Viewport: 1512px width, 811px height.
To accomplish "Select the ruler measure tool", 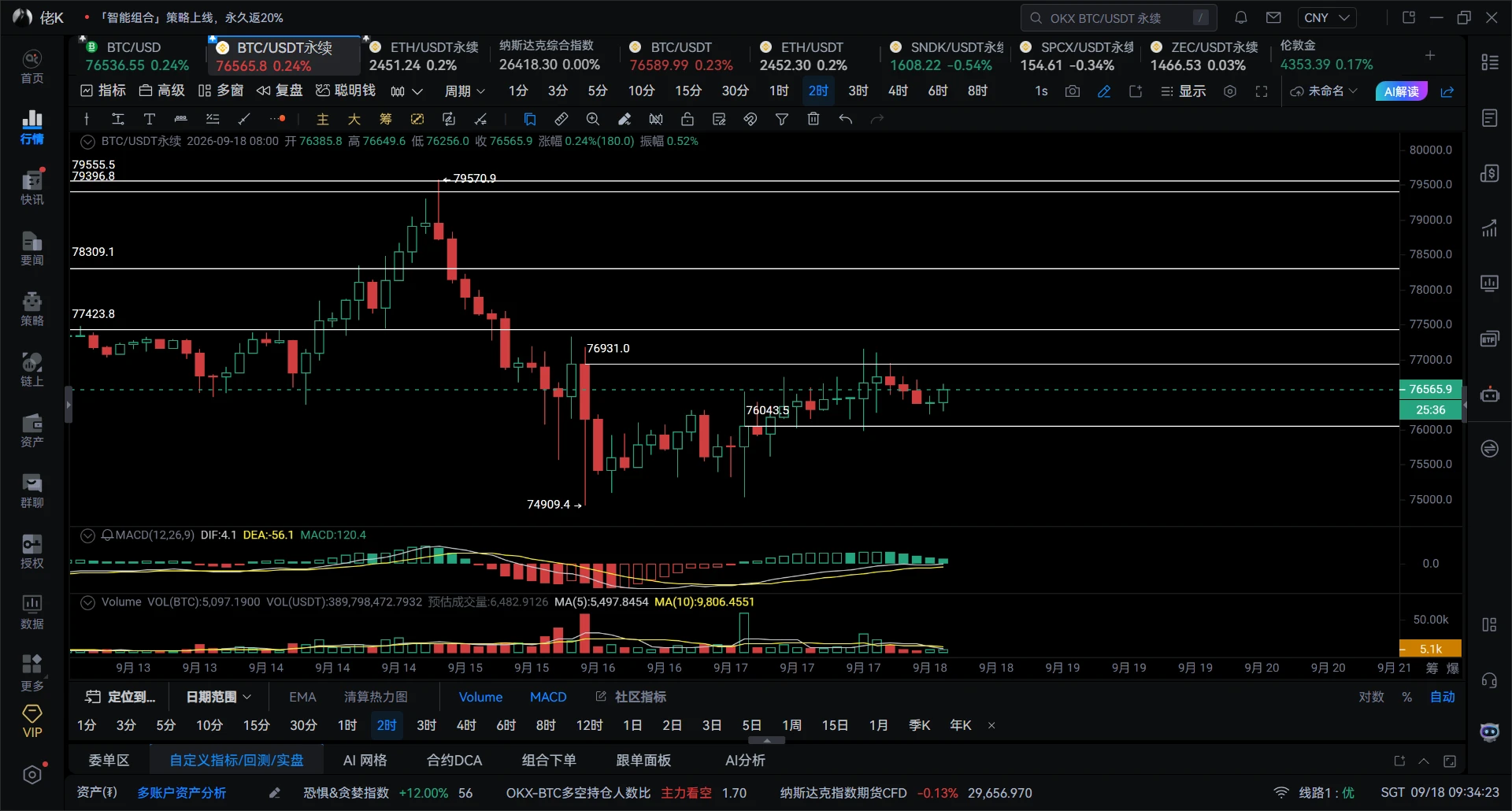I will (x=561, y=119).
